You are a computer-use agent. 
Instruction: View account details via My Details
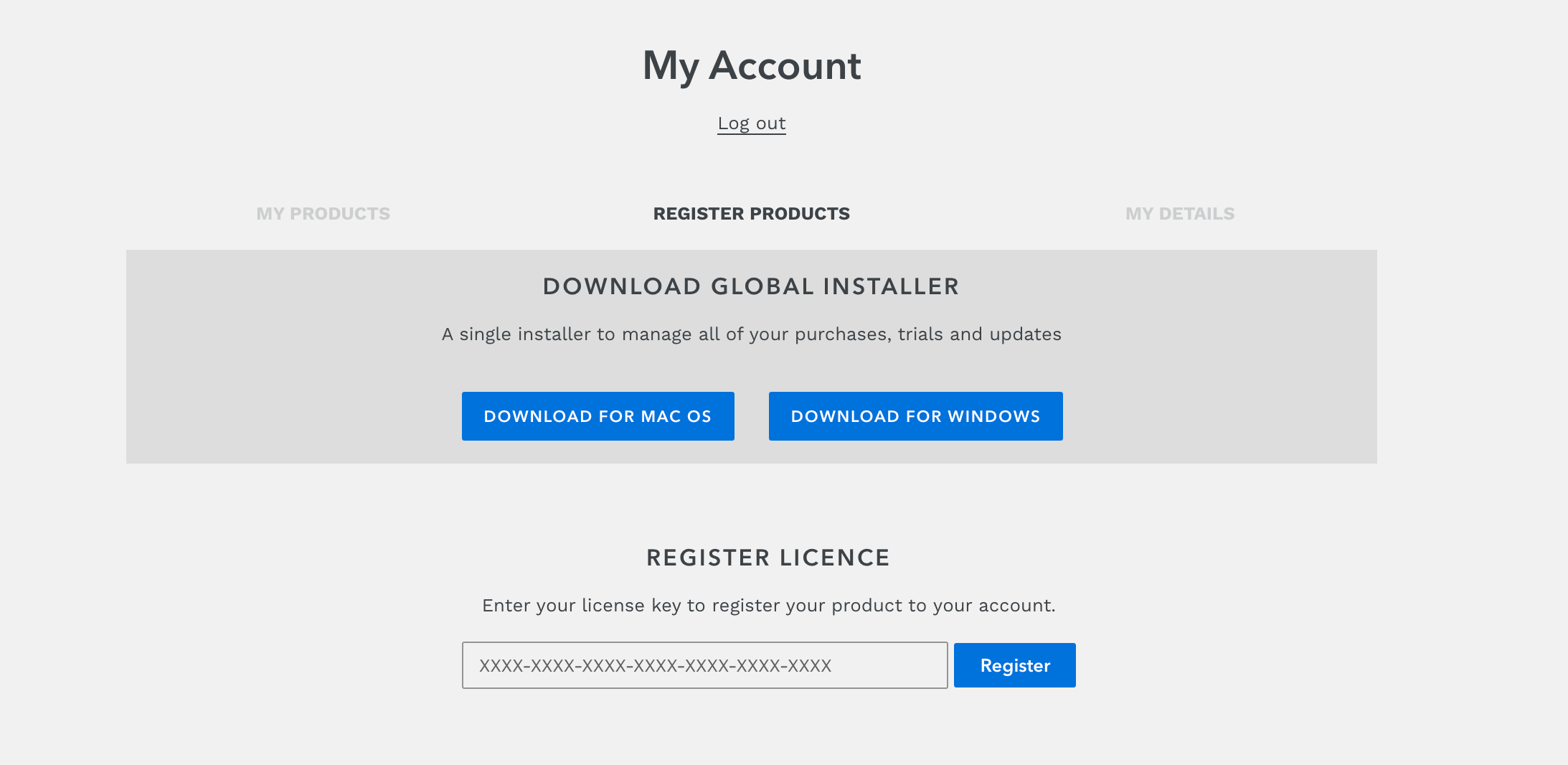tap(1180, 214)
